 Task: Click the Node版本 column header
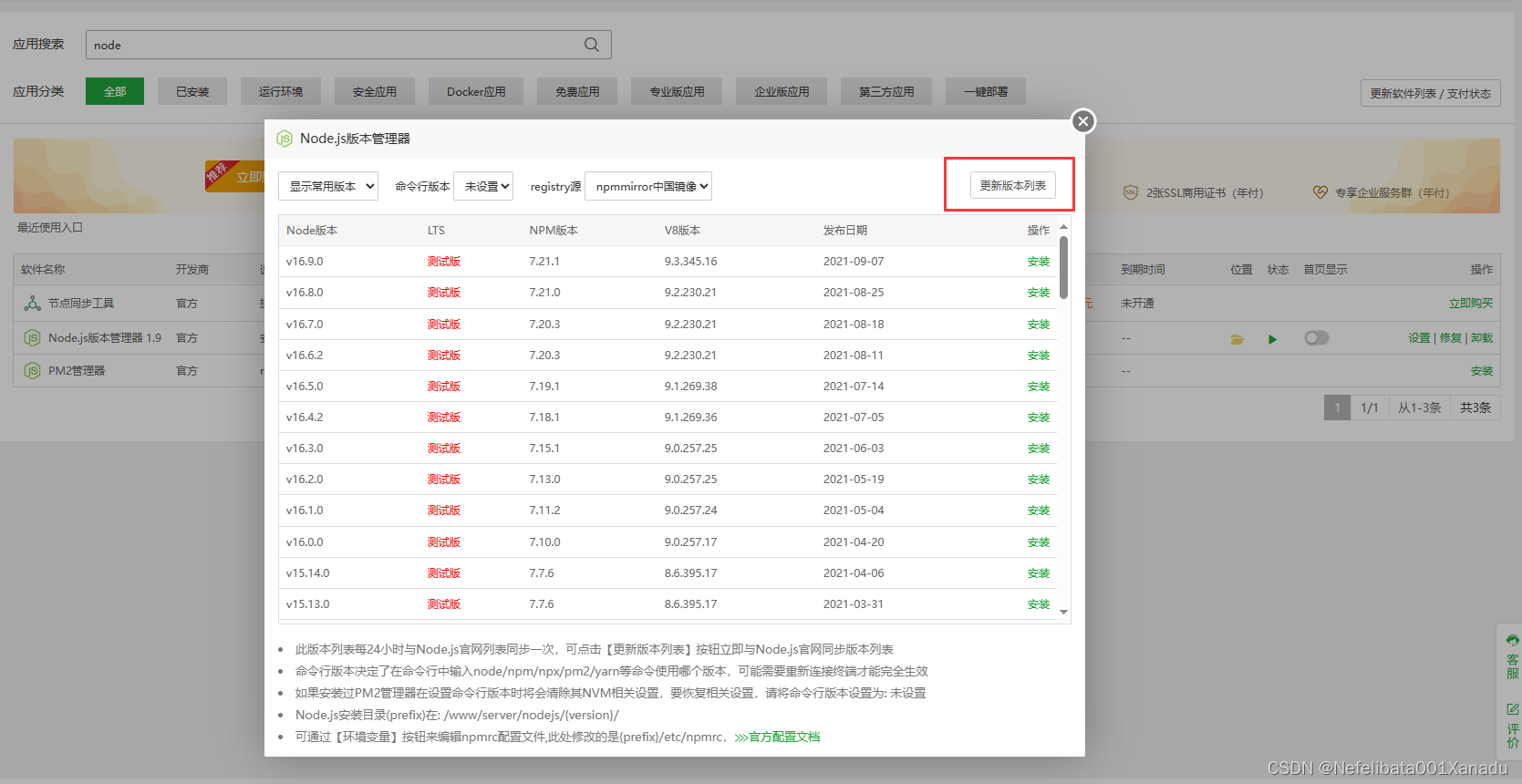(x=312, y=231)
